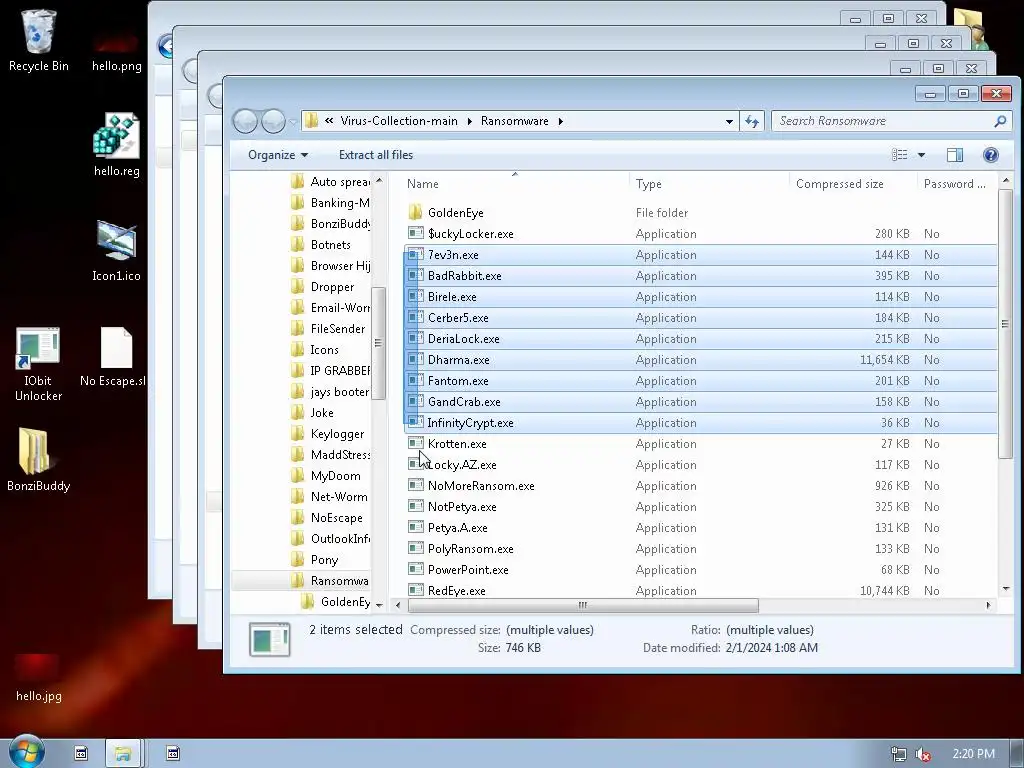Open the view options dropdown arrow

click(x=921, y=155)
